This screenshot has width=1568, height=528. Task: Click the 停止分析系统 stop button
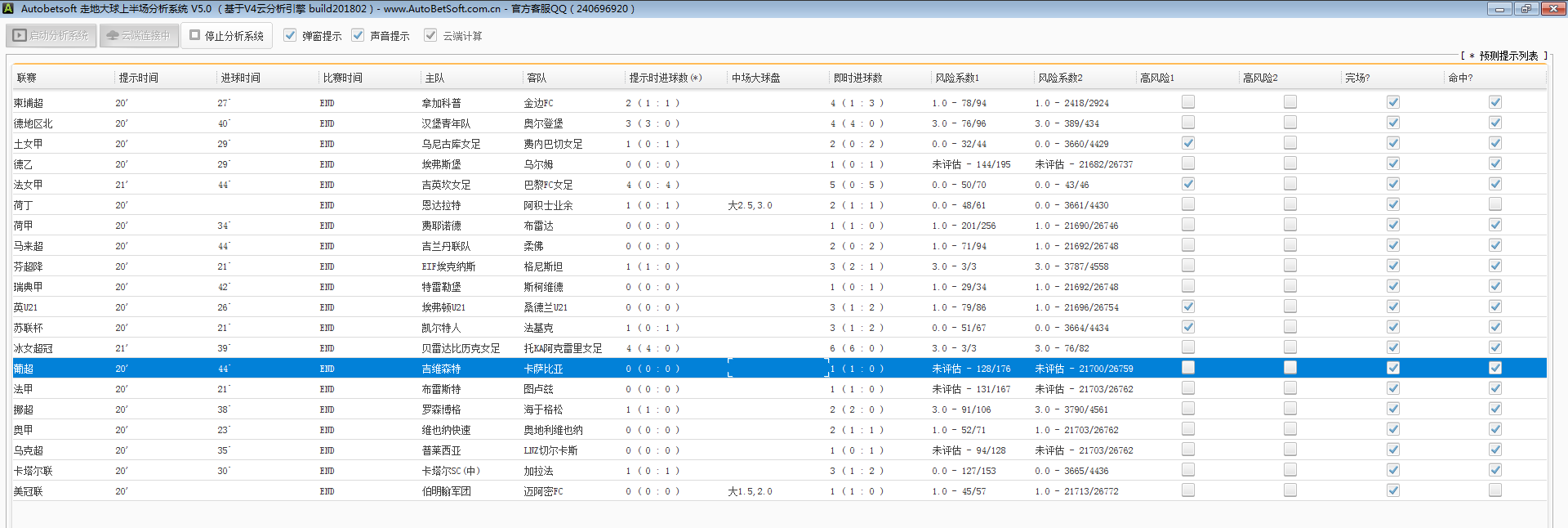coord(226,36)
